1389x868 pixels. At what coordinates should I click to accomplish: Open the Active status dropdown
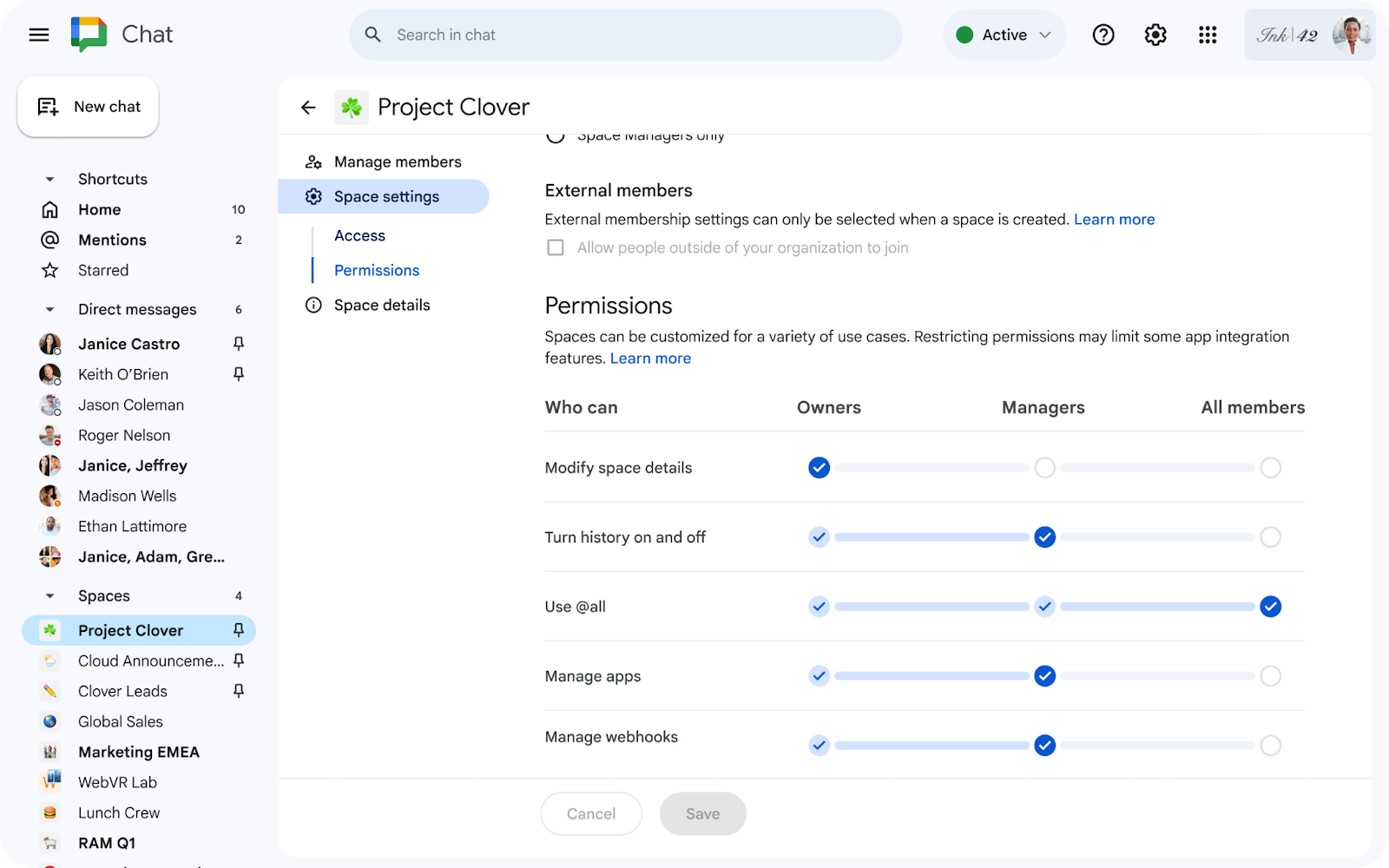pyautogui.click(x=1004, y=35)
